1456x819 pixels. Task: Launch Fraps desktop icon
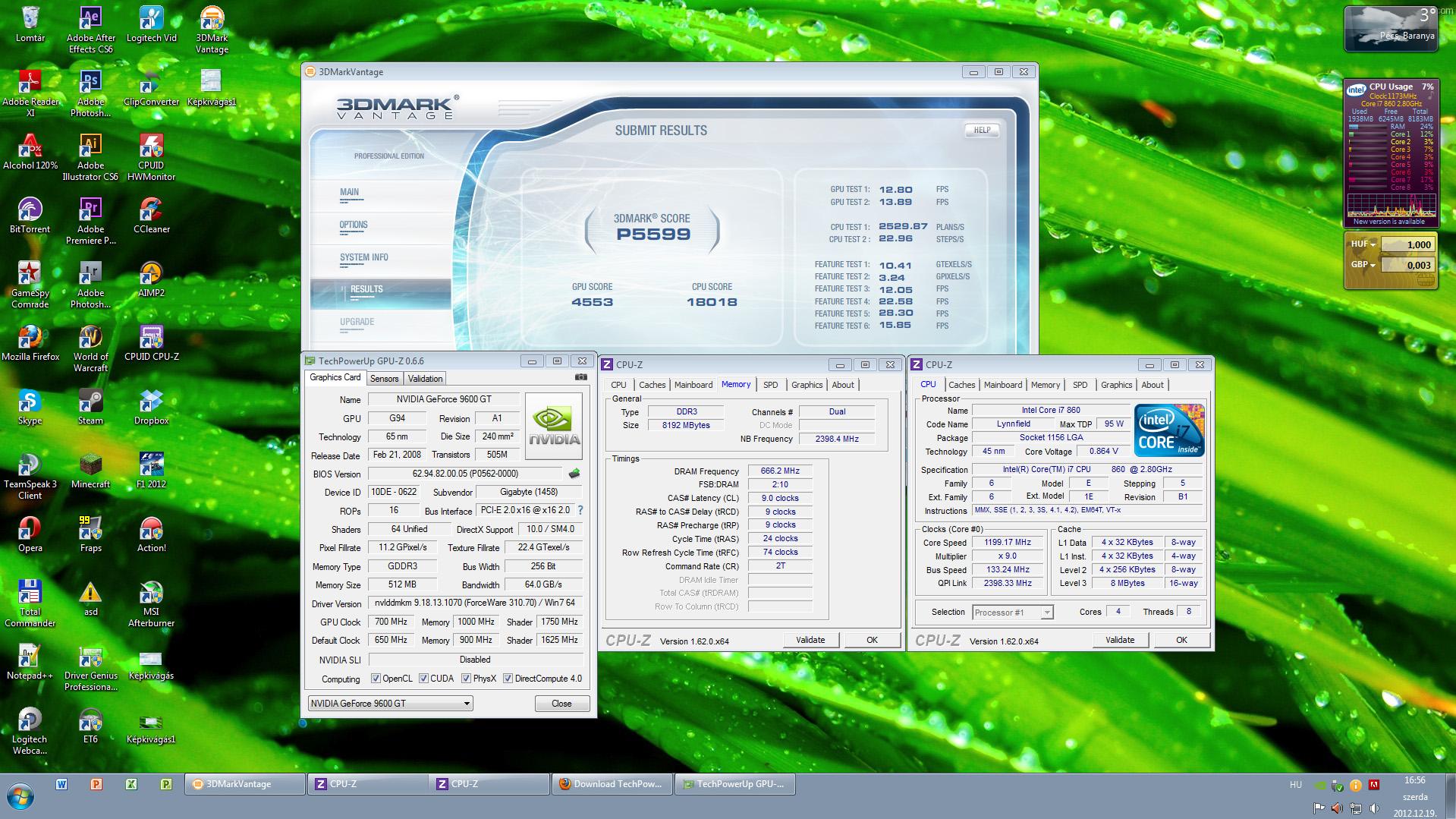pyautogui.click(x=91, y=534)
